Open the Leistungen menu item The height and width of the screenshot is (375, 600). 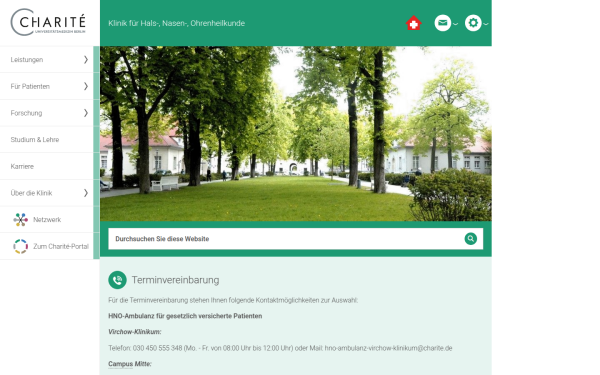point(27,60)
